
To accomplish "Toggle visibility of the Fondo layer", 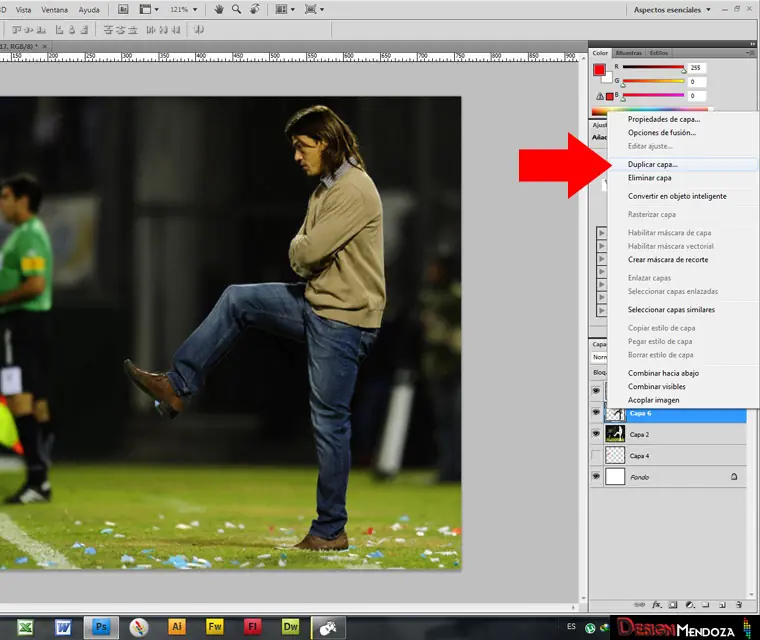I will (x=597, y=477).
